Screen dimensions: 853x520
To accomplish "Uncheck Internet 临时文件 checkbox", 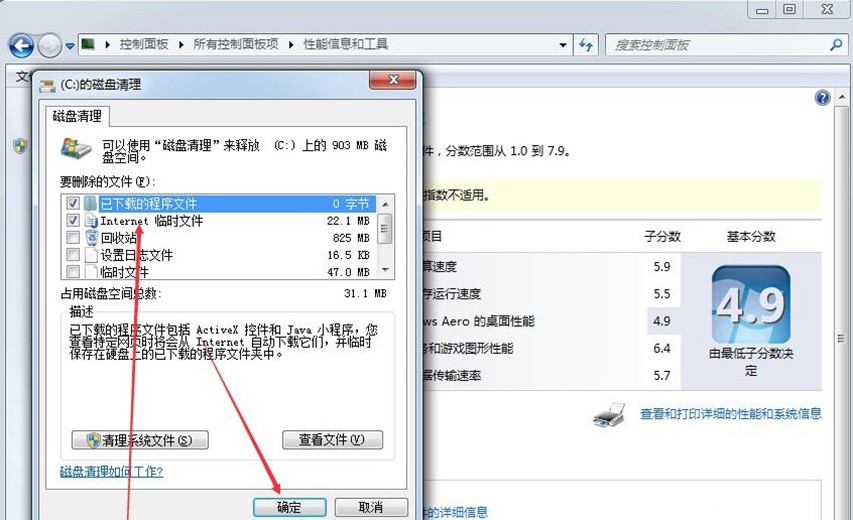I will pyautogui.click(x=72, y=220).
